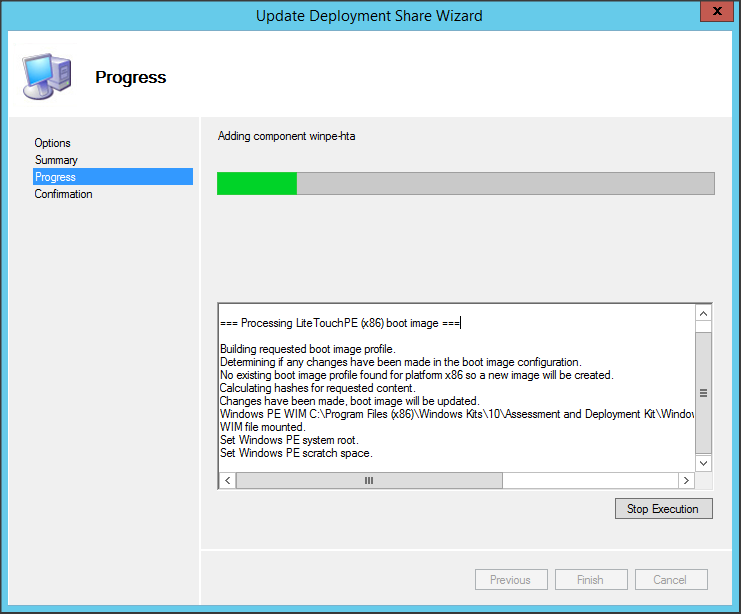Screen dimensions: 741x614
Task: Click the Previous button
Action: (x=510, y=580)
